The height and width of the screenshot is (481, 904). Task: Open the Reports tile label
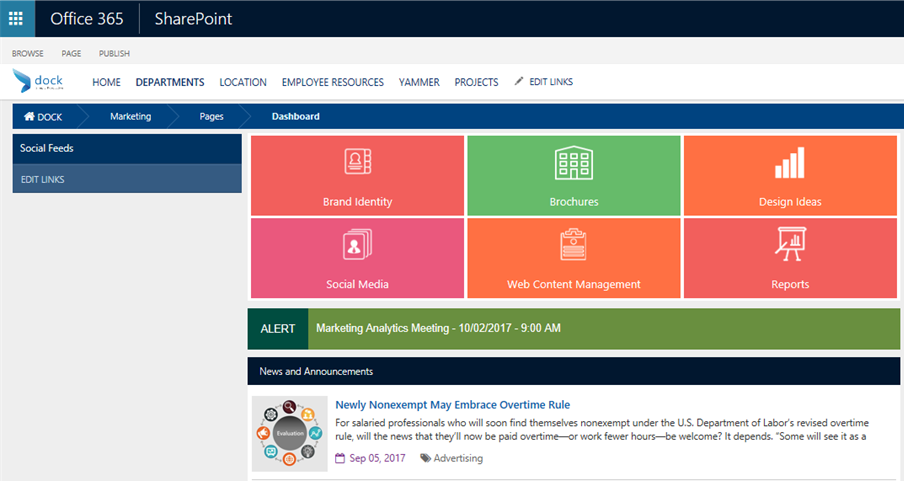click(x=790, y=284)
